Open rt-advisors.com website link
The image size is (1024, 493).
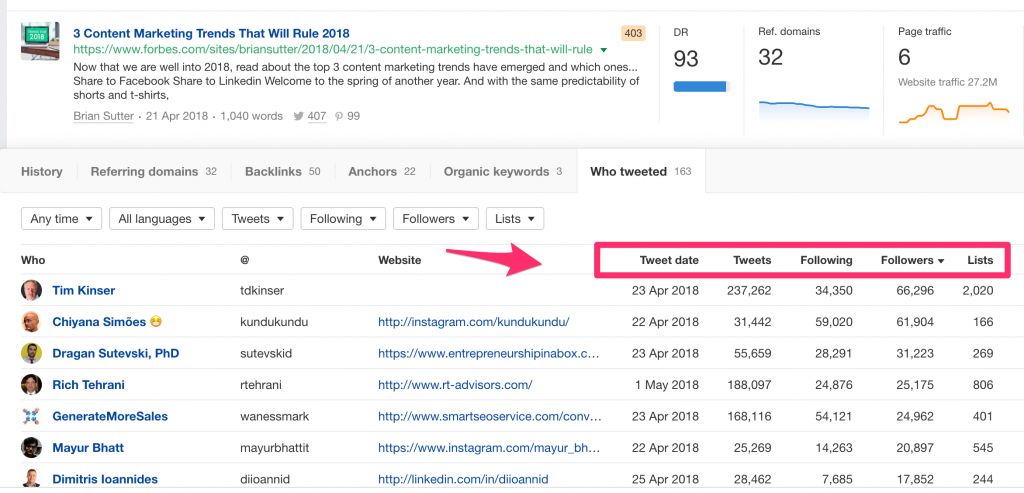point(455,385)
